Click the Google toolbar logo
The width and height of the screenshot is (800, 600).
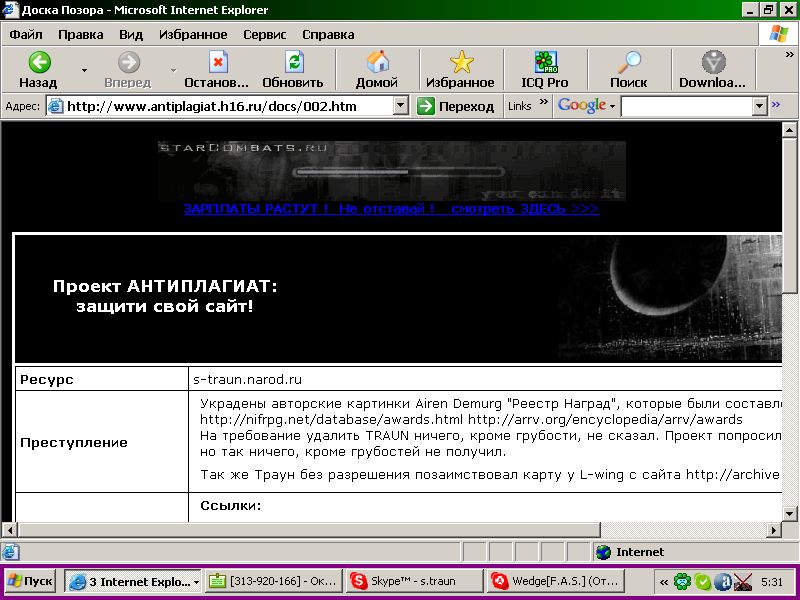point(582,106)
